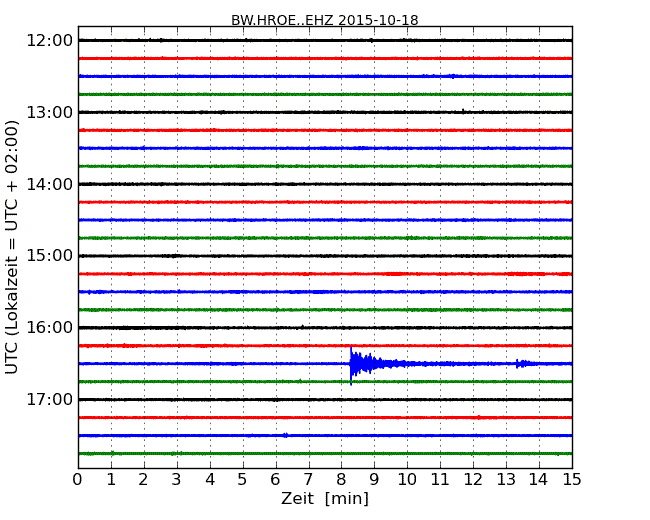Click the x-axis tick label 11

tap(440, 480)
